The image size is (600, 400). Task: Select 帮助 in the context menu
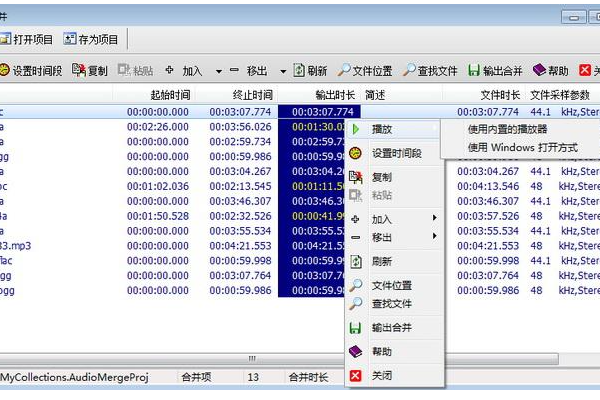tap(382, 351)
